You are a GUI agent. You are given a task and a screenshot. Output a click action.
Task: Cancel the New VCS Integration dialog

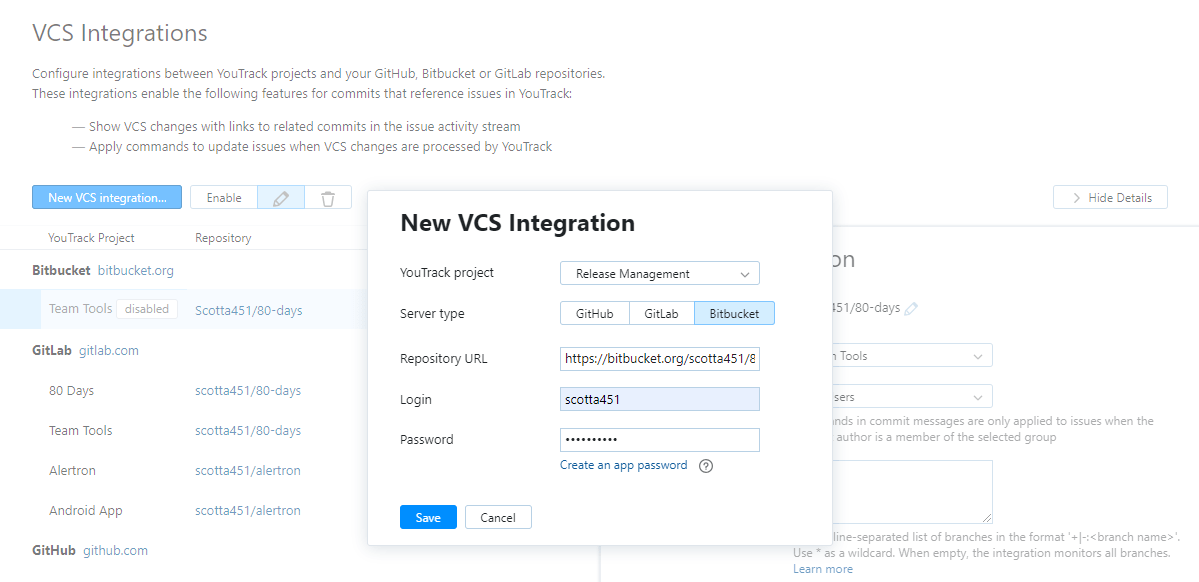498,517
